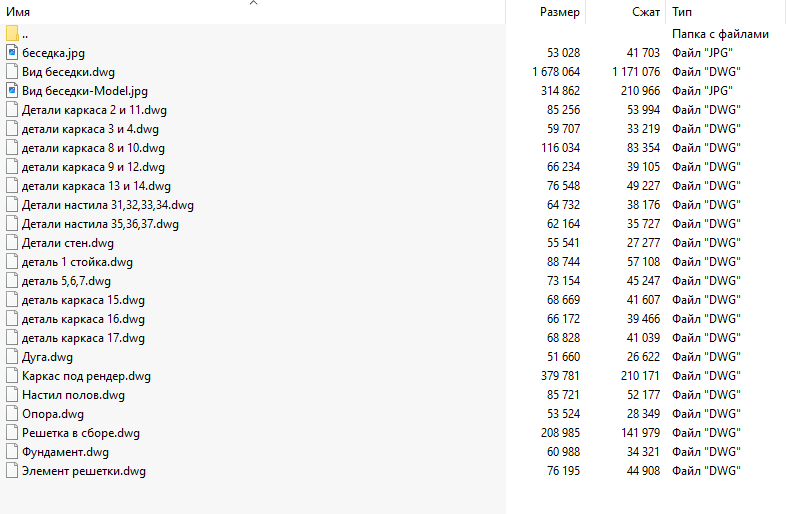Screen dimensions: 786x514
Task: Sort the list by the Имя column header
Action: pos(18,12)
